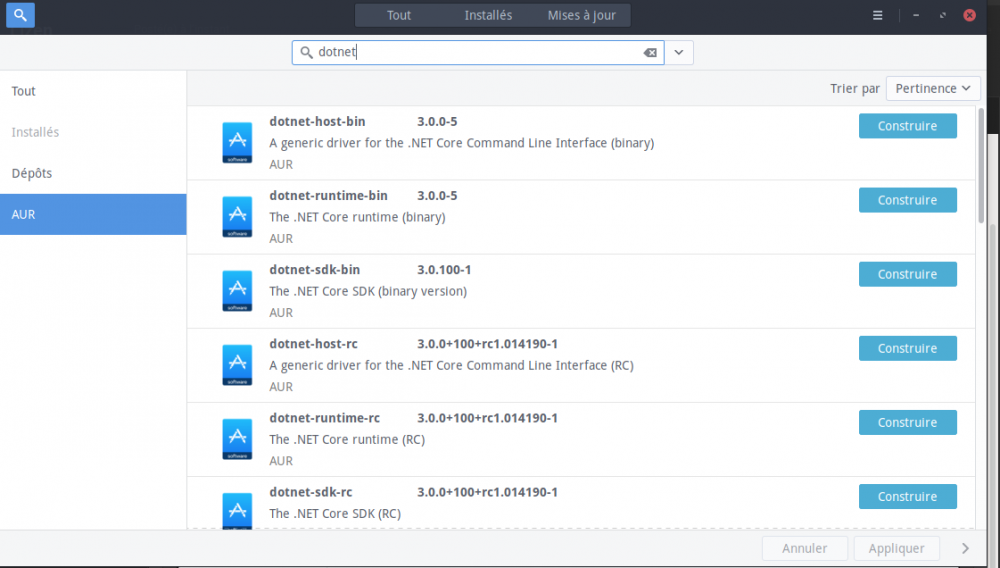Viewport: 1000px width, 568px height.
Task: Click 'The .NET Core SDK (binary version)' description
Action: pyautogui.click(x=368, y=291)
